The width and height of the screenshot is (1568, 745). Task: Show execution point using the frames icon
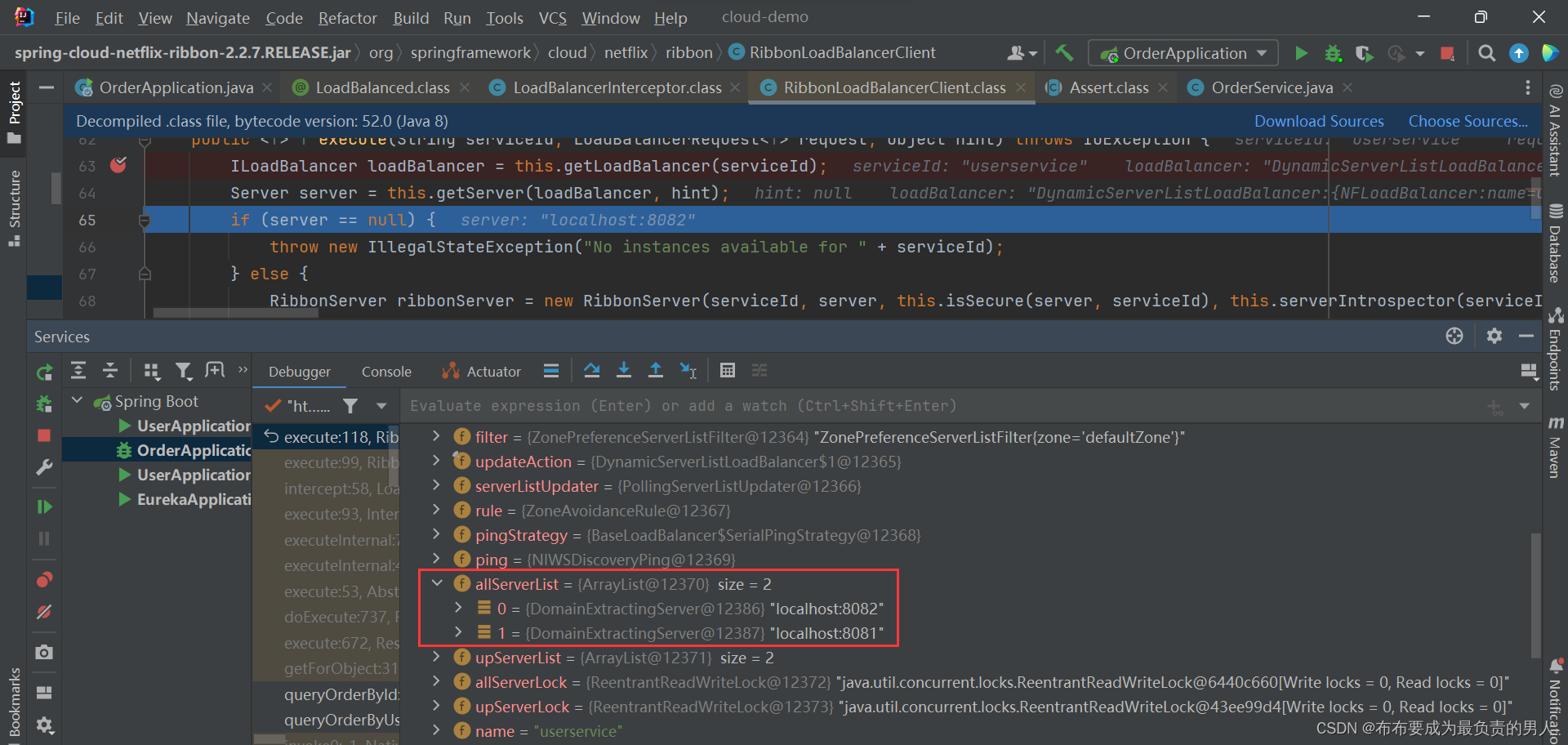tap(551, 371)
